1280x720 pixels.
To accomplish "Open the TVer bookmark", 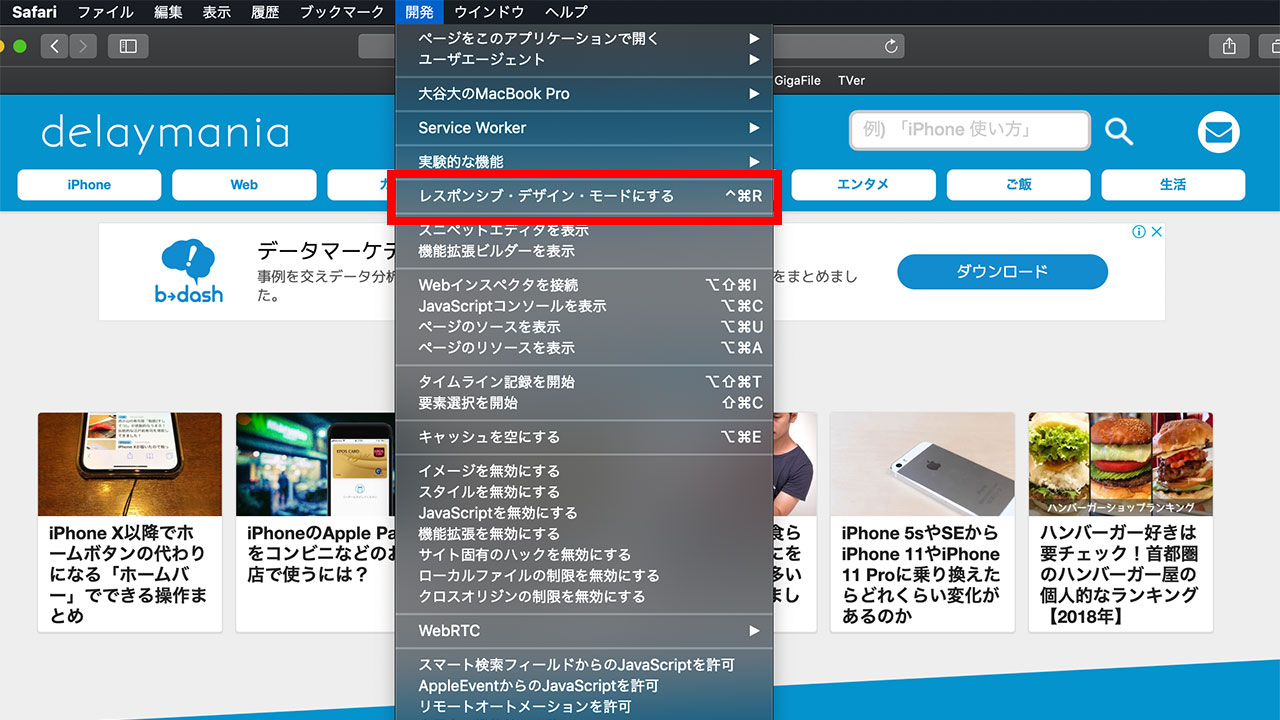I will (x=851, y=81).
